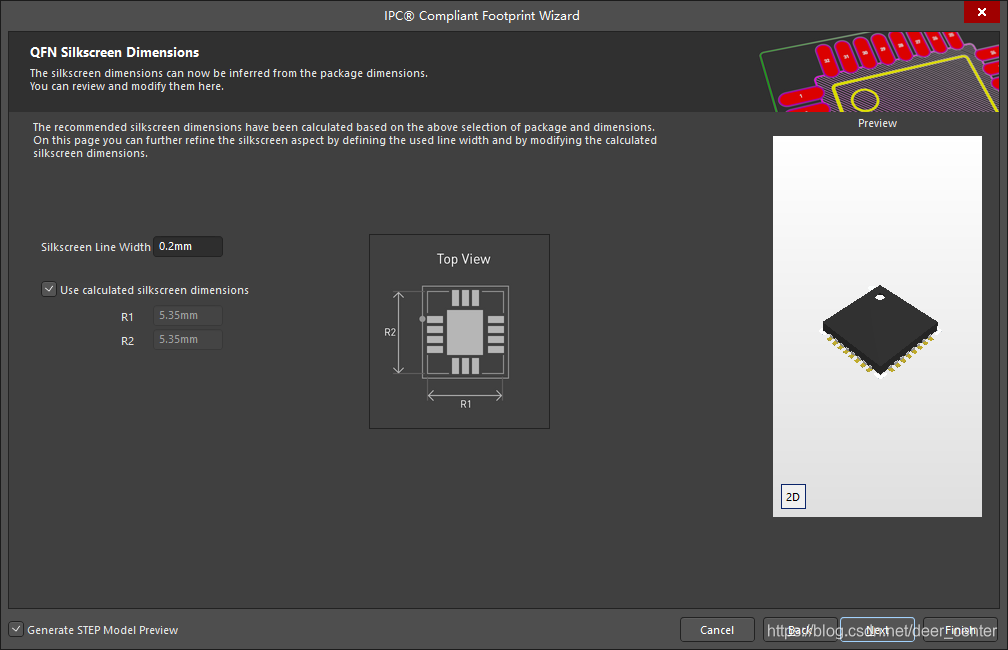Image resolution: width=1008 pixels, height=650 pixels.
Task: Click the center thermal pad in Top View
Action: [464, 332]
